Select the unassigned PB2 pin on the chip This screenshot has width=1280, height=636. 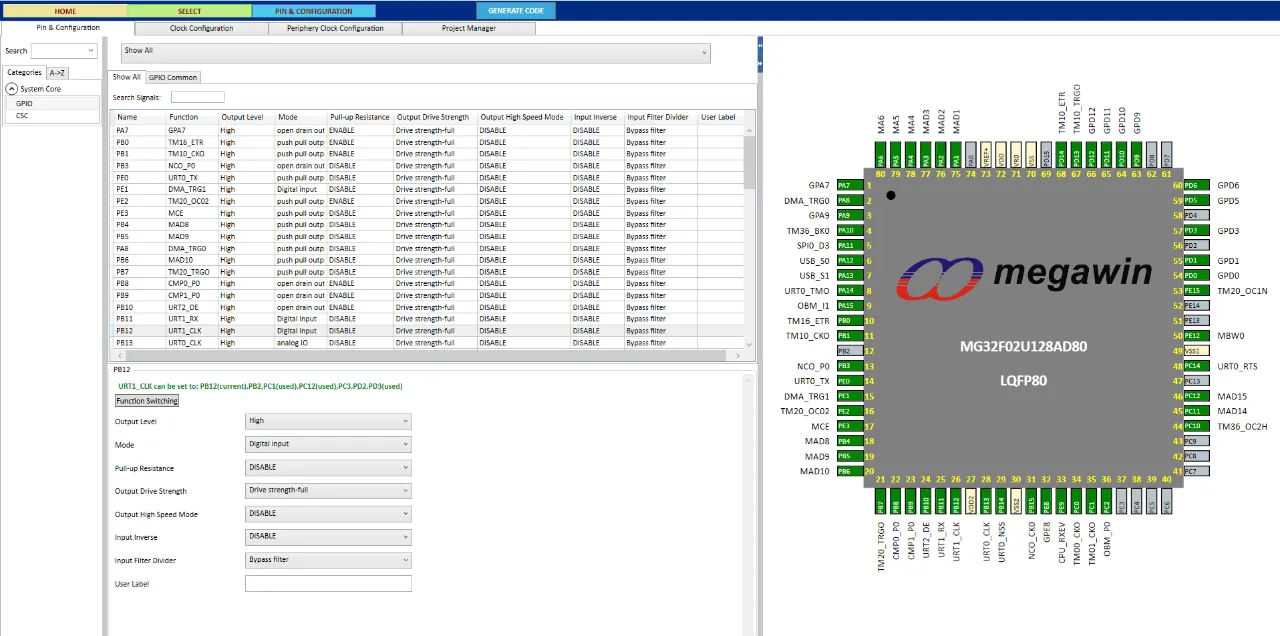[849, 351]
